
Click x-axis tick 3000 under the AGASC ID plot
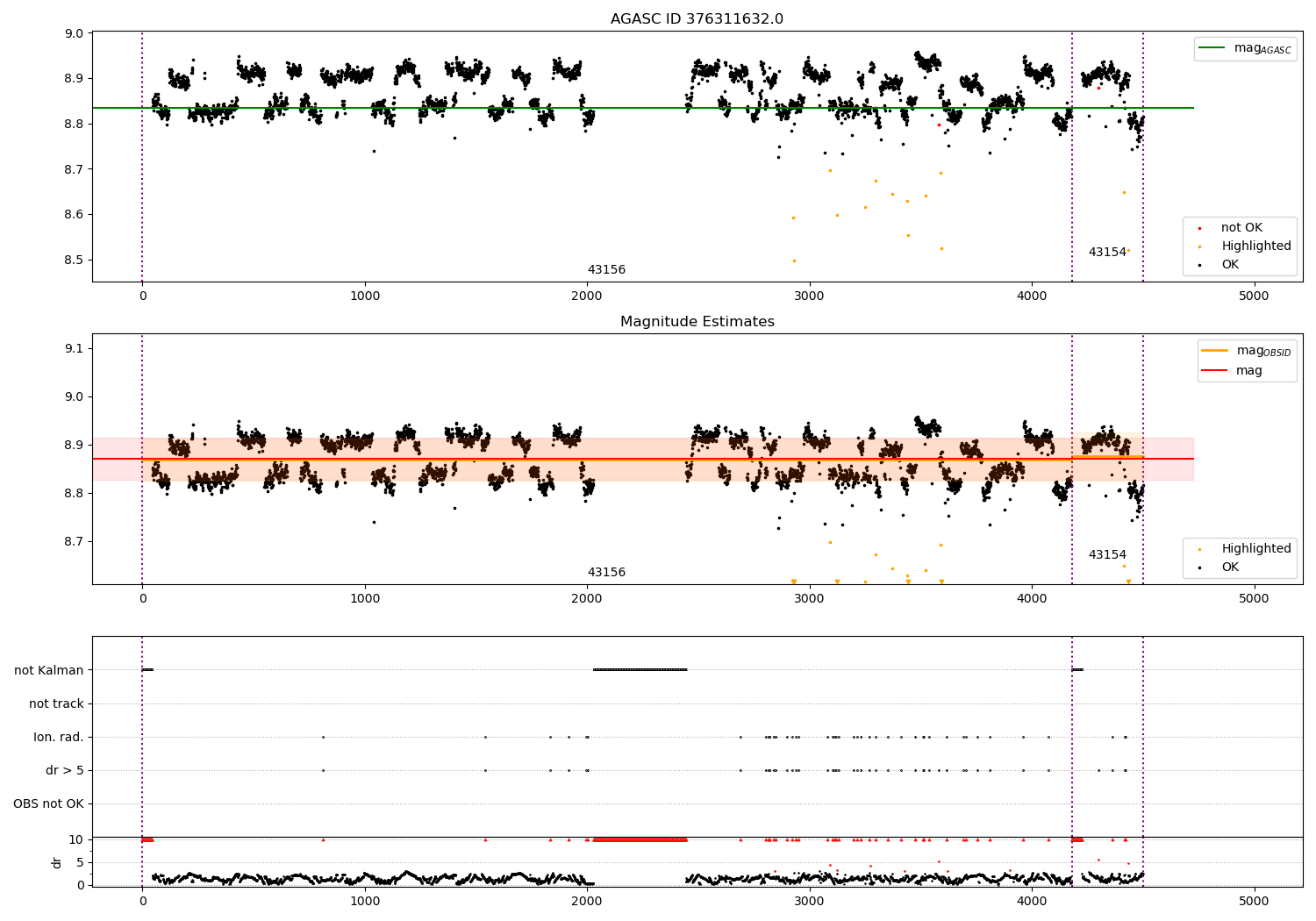810,296
